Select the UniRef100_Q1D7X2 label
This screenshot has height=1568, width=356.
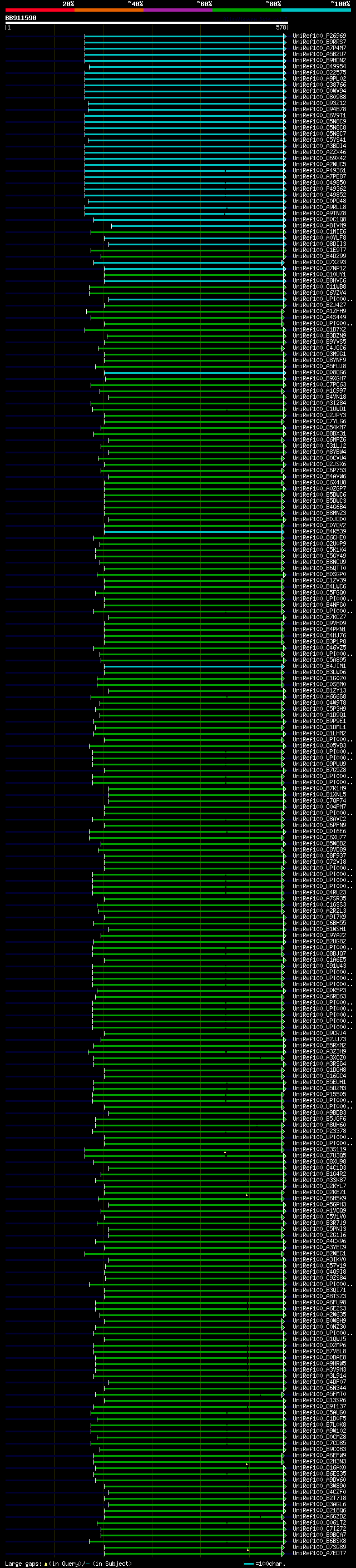point(319,329)
